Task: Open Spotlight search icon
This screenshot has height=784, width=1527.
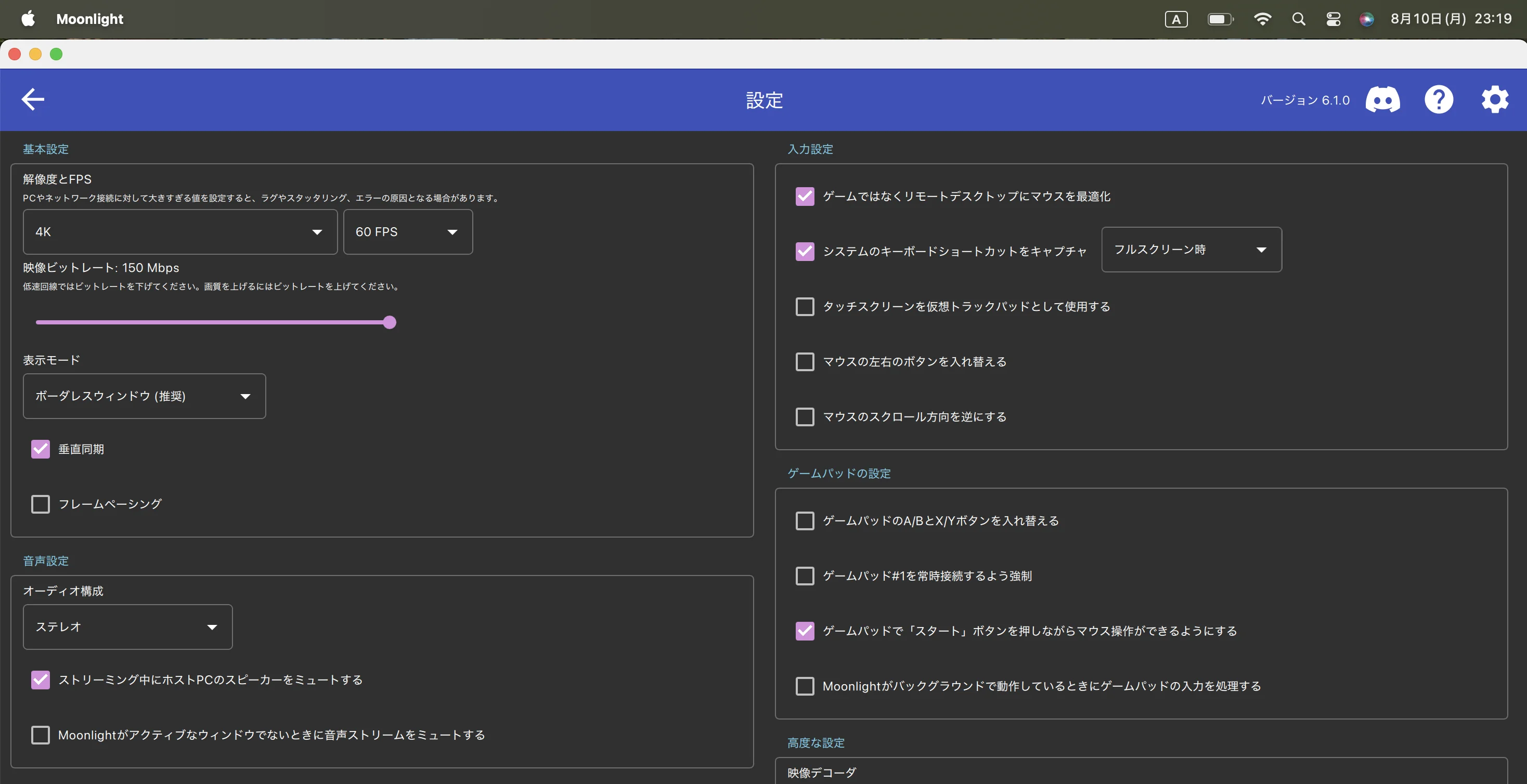Action: pyautogui.click(x=1298, y=19)
